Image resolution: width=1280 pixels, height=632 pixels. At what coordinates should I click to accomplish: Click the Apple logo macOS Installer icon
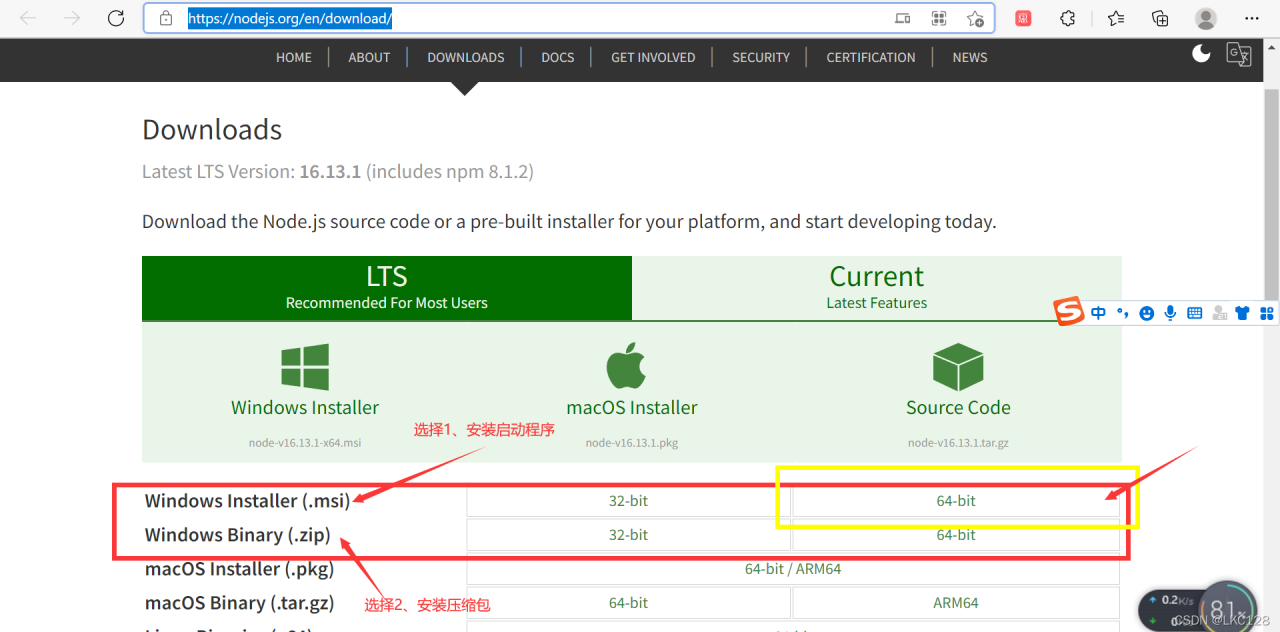point(628,365)
